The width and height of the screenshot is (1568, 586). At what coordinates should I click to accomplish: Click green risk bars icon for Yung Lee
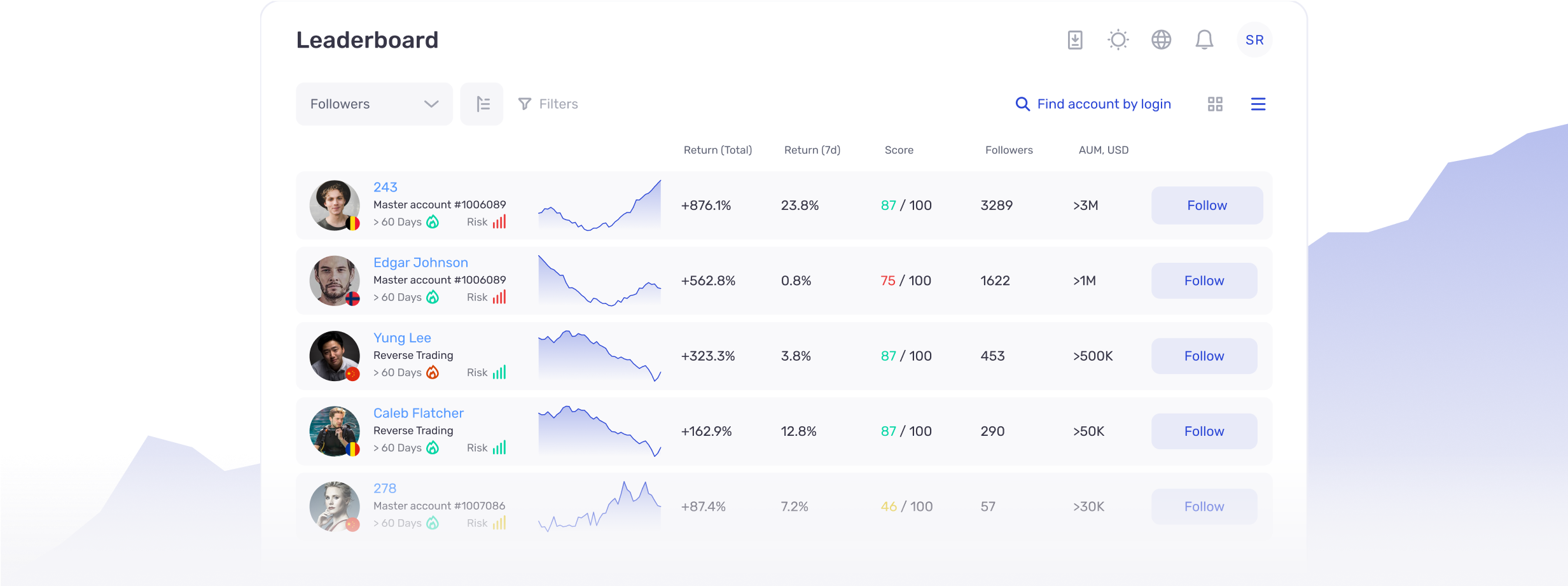coord(499,372)
